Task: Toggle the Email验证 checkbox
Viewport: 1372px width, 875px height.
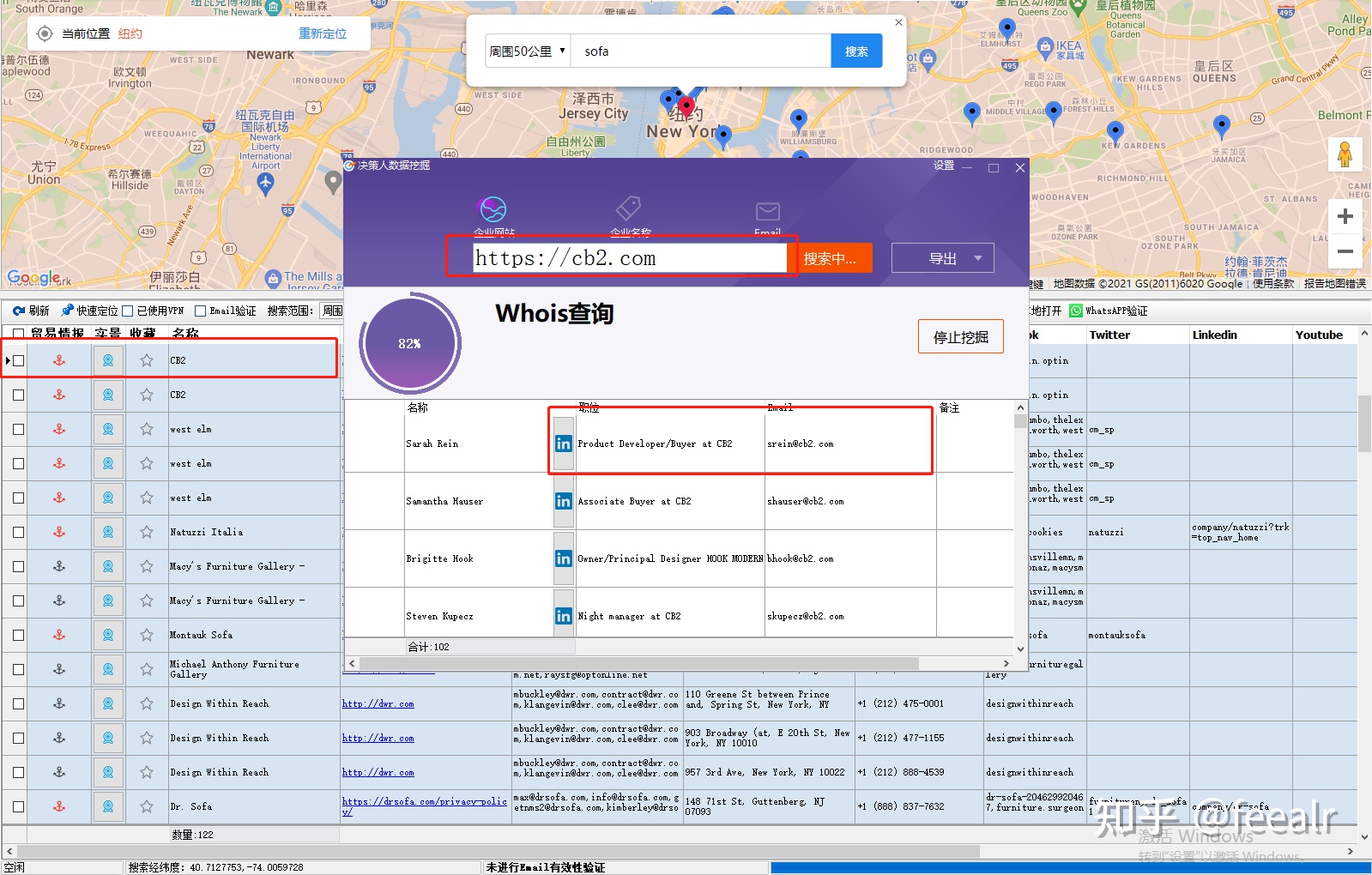Action: click(x=201, y=311)
